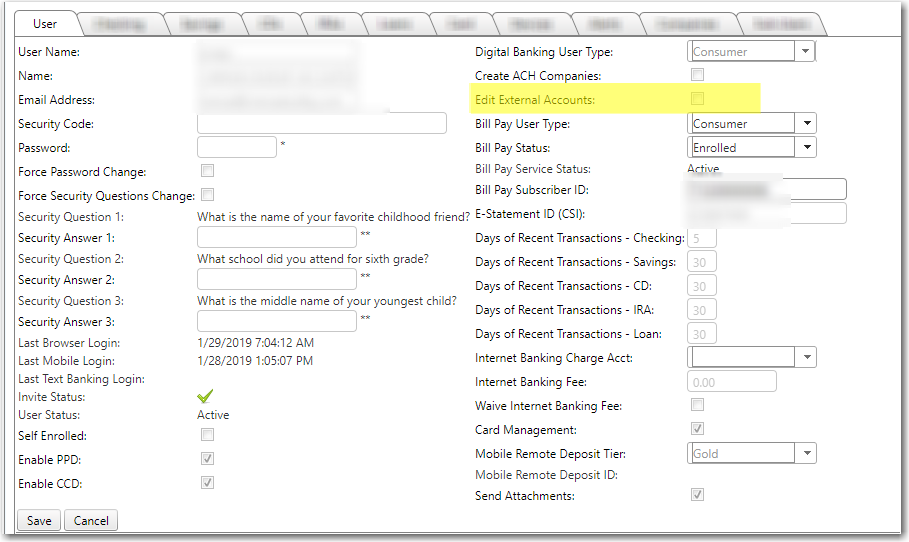Toggle the Create ACH Companies checkbox
Viewport: 909px width, 542px height.
tap(698, 75)
